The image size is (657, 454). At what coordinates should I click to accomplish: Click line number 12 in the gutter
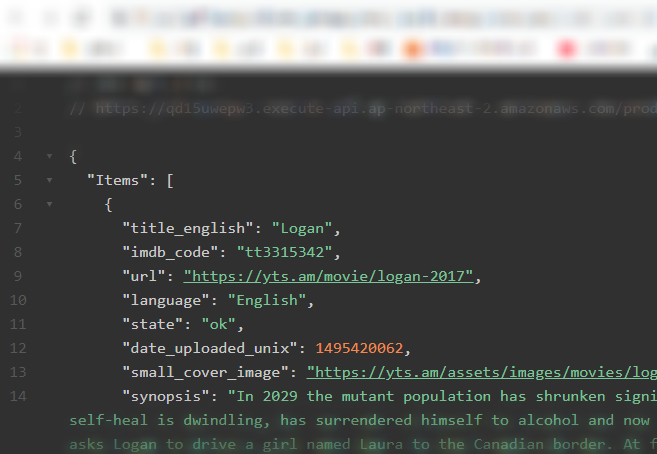(18, 348)
